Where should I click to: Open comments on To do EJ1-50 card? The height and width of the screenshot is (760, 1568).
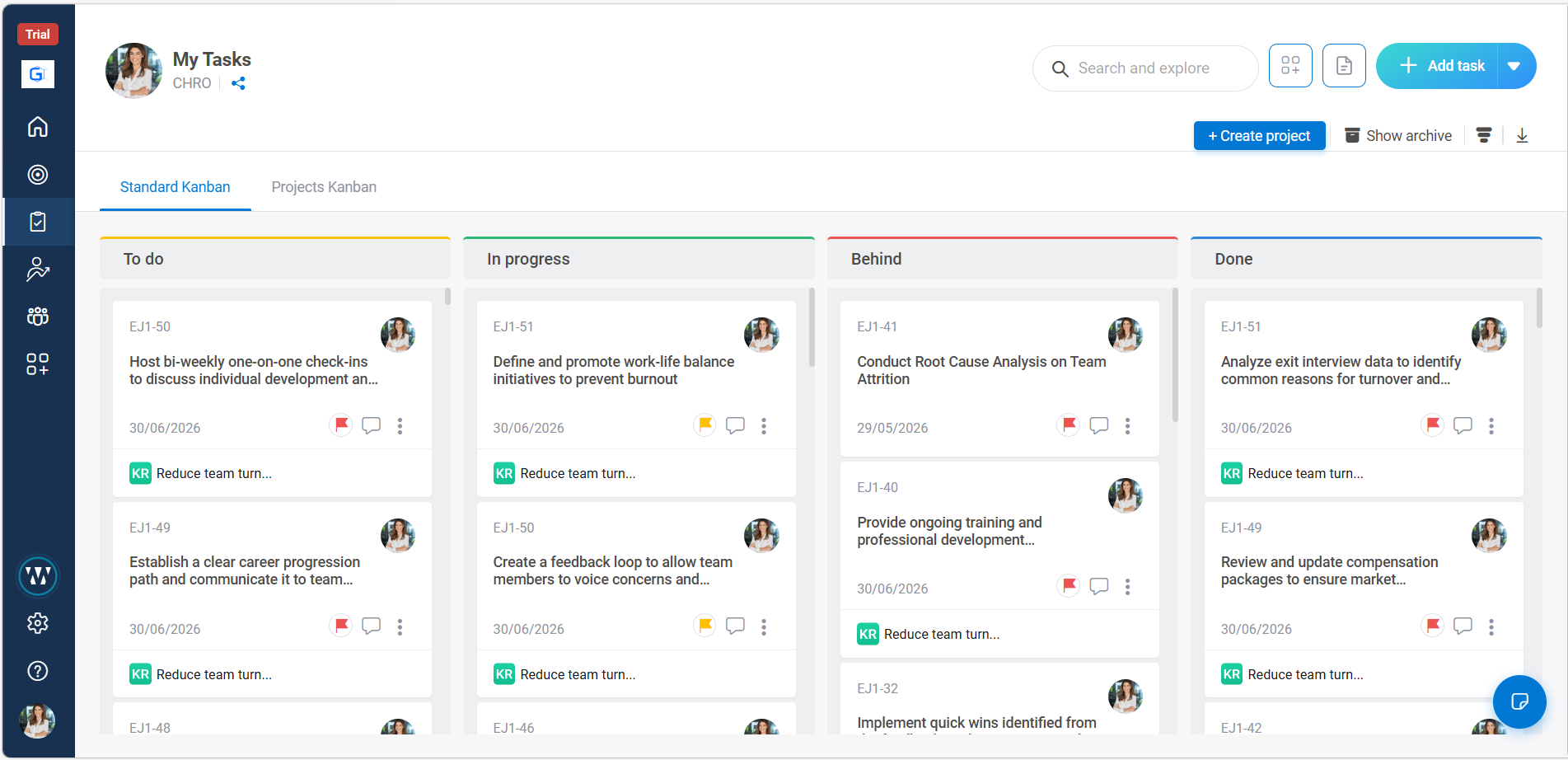(372, 425)
